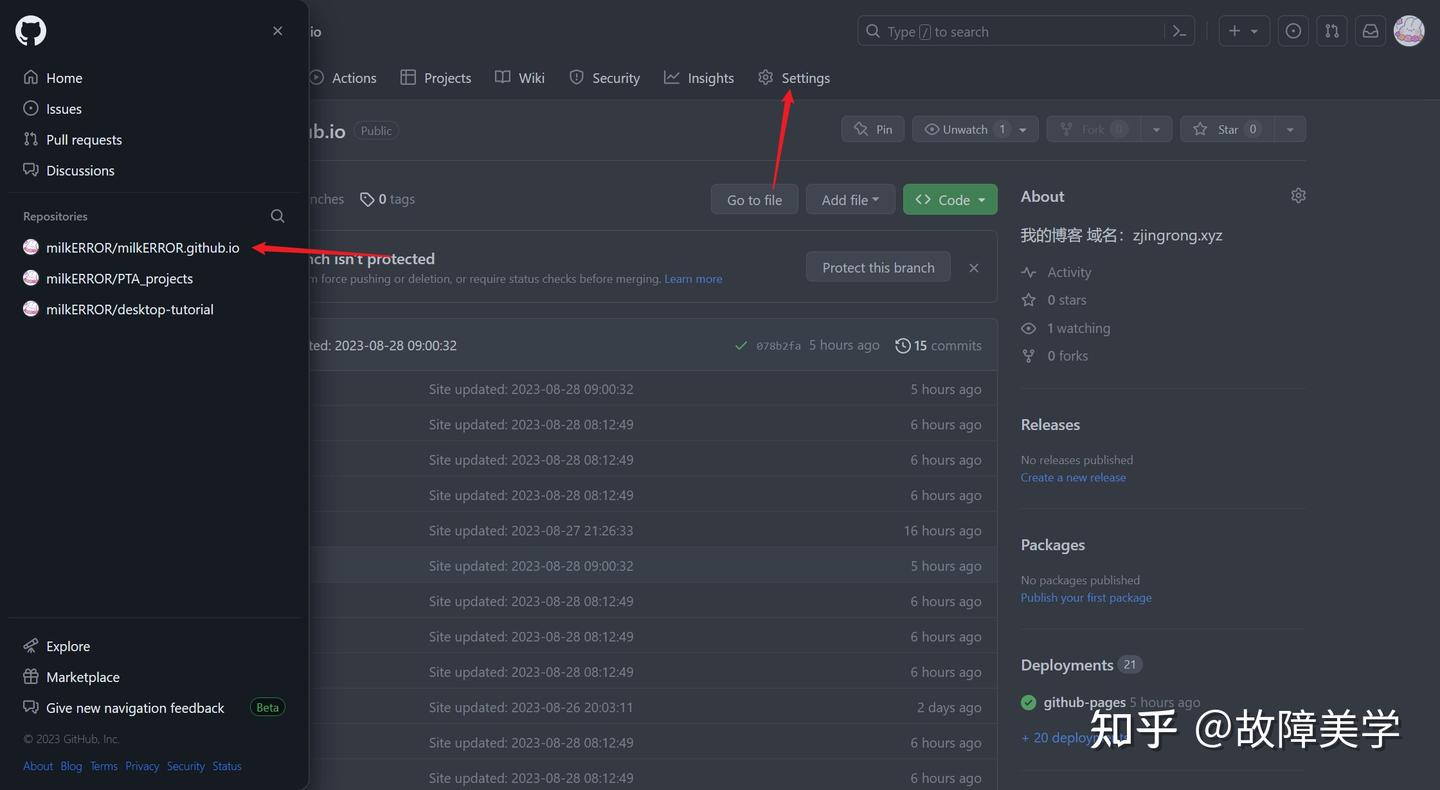1440x790 pixels.
Task: Click the command palette terminal icon
Action: pos(1179,30)
